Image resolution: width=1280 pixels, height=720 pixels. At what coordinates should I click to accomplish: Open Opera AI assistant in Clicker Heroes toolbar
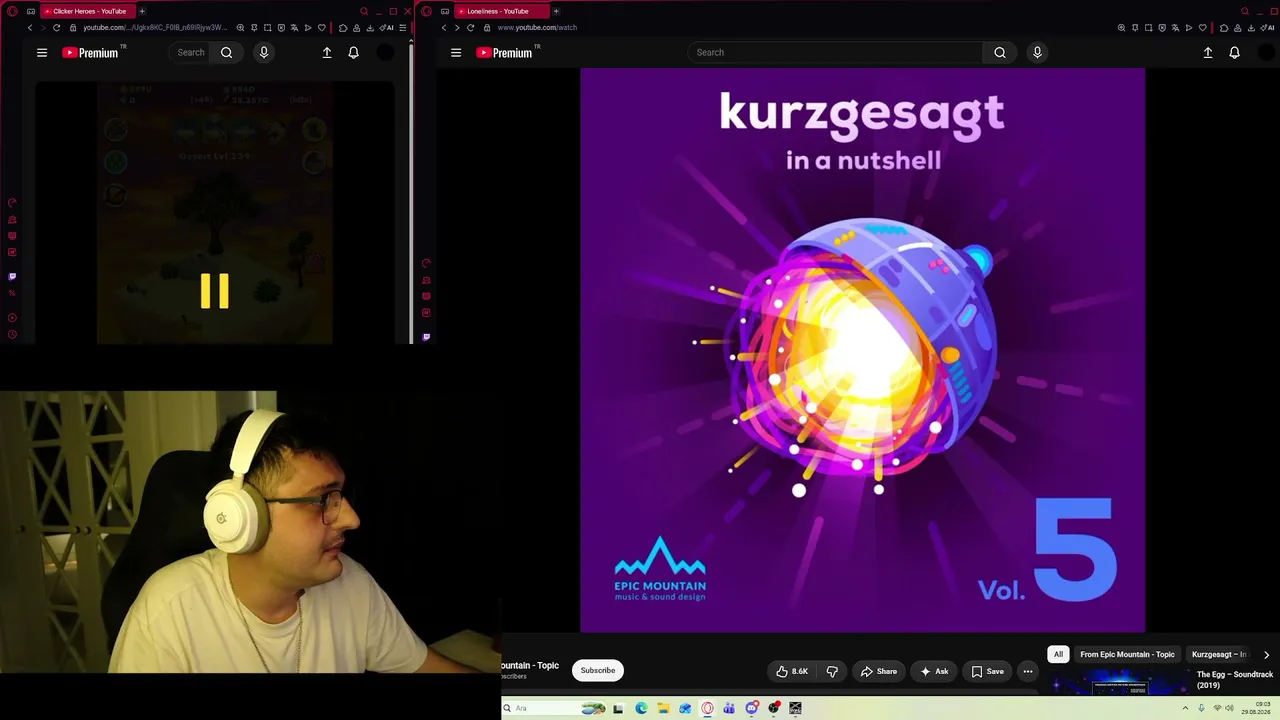coord(386,28)
